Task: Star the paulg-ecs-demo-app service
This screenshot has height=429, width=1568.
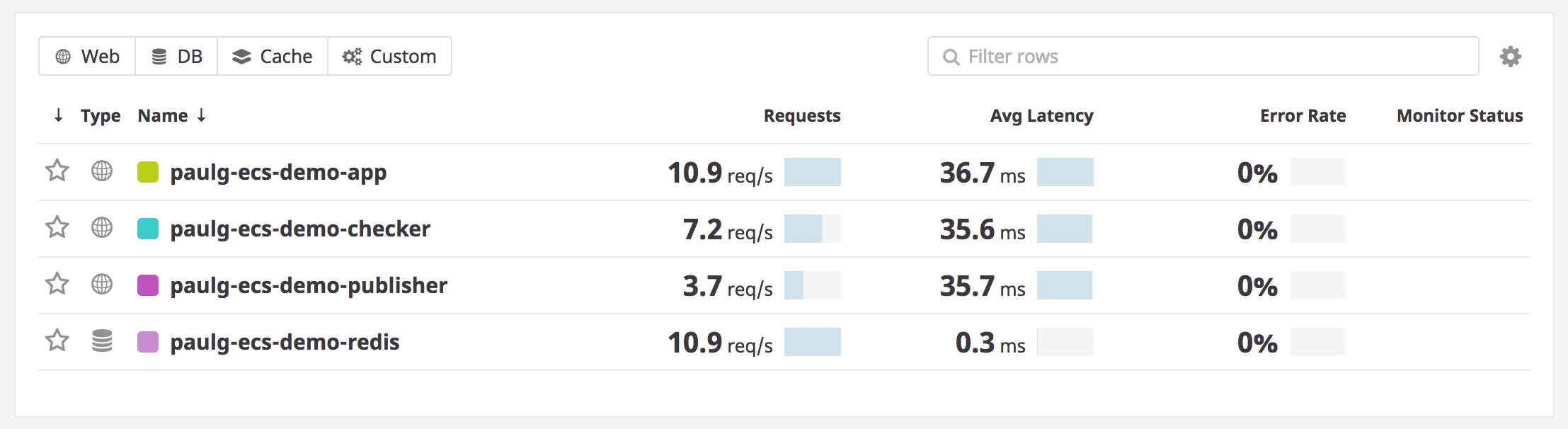Action: [x=56, y=171]
